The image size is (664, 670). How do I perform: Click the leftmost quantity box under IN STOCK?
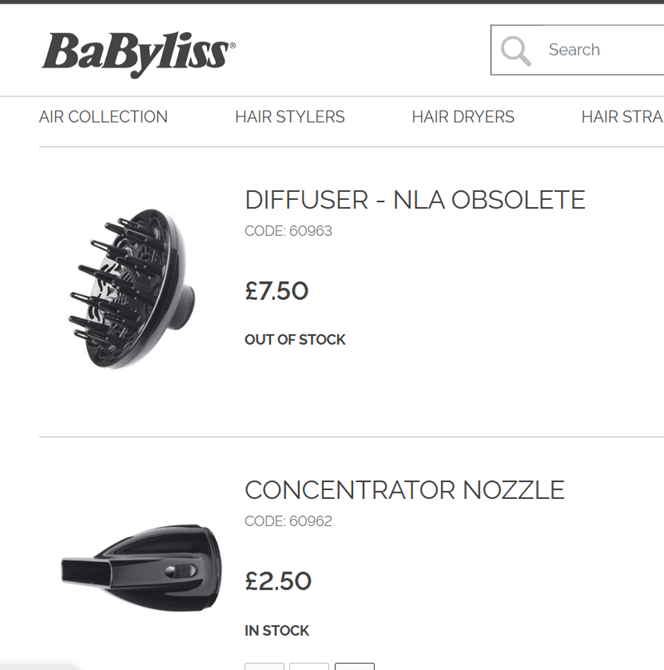pyautogui.click(x=264, y=666)
